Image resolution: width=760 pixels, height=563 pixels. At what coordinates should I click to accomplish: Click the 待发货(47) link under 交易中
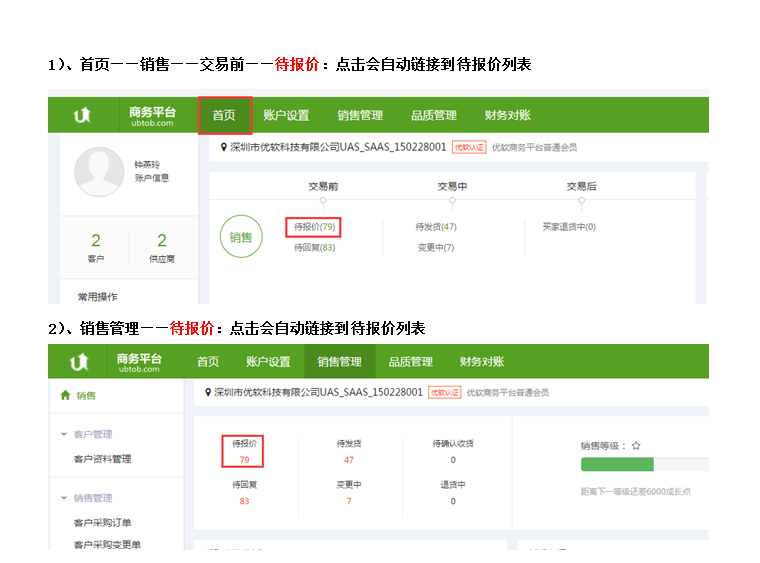point(436,227)
